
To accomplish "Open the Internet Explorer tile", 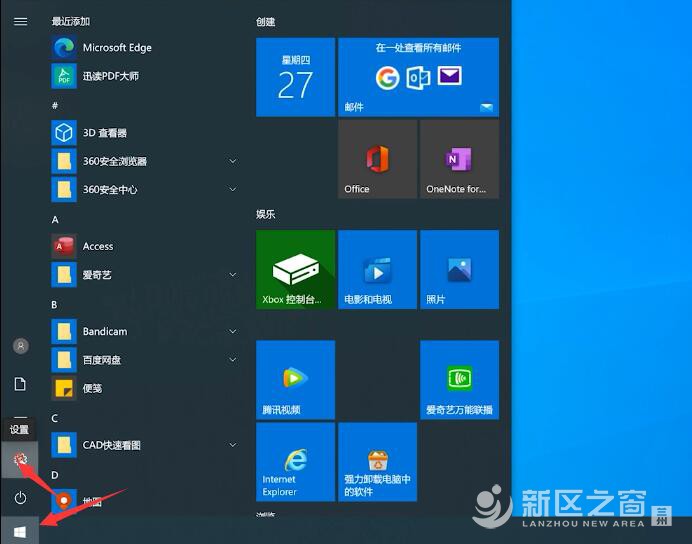I will tap(295, 461).
